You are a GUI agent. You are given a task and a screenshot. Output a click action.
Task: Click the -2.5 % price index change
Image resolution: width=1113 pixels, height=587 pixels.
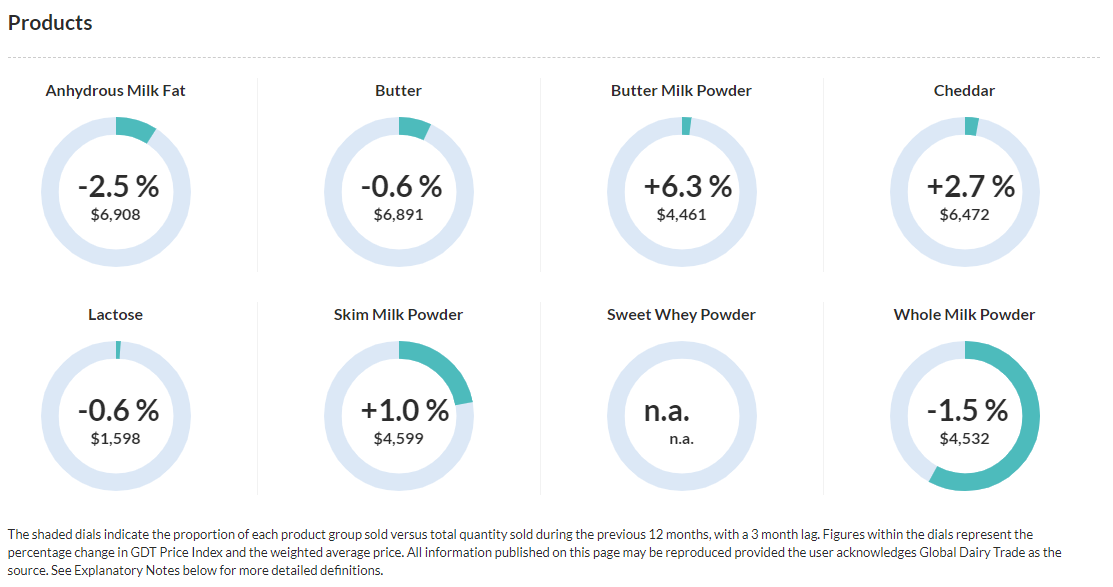pyautogui.click(x=118, y=187)
